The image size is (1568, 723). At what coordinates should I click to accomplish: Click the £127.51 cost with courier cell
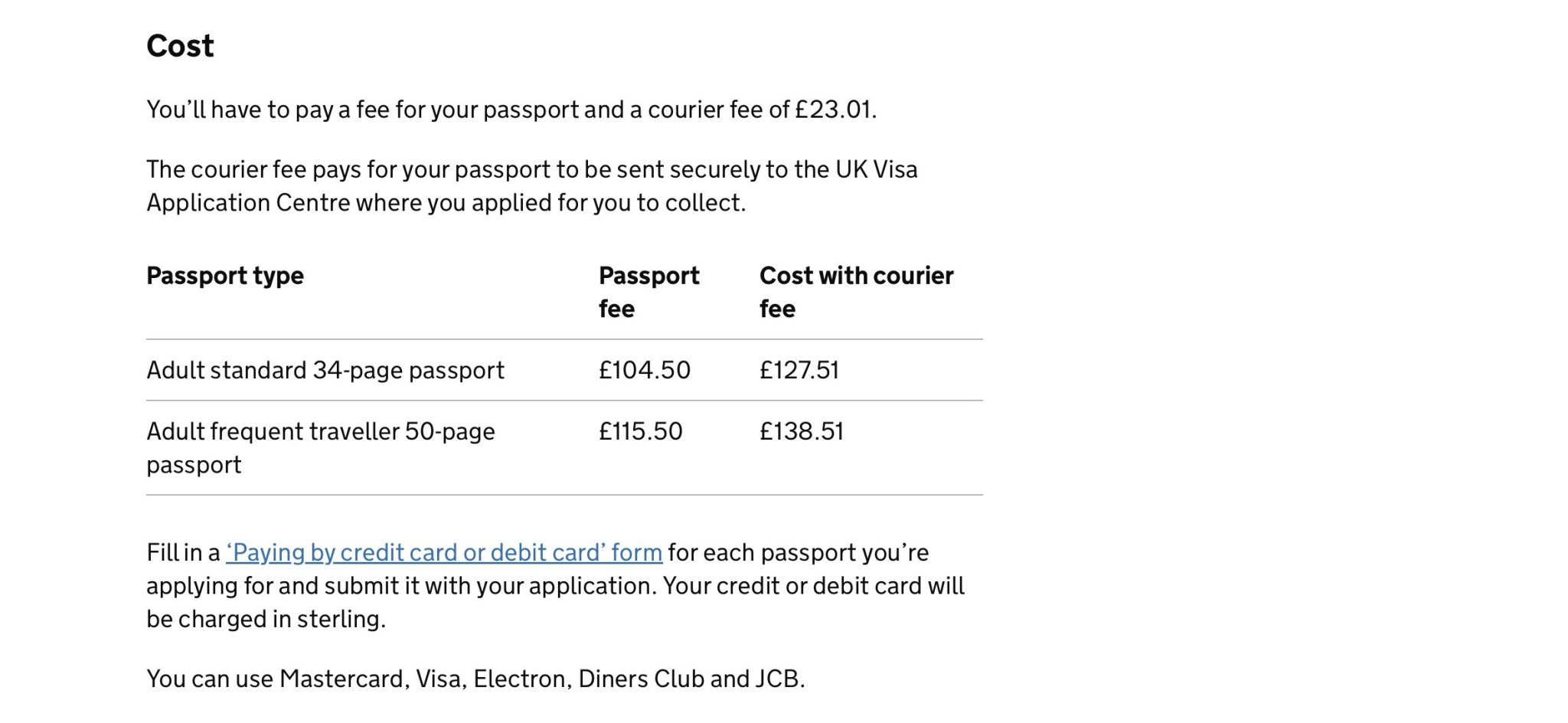(x=799, y=370)
